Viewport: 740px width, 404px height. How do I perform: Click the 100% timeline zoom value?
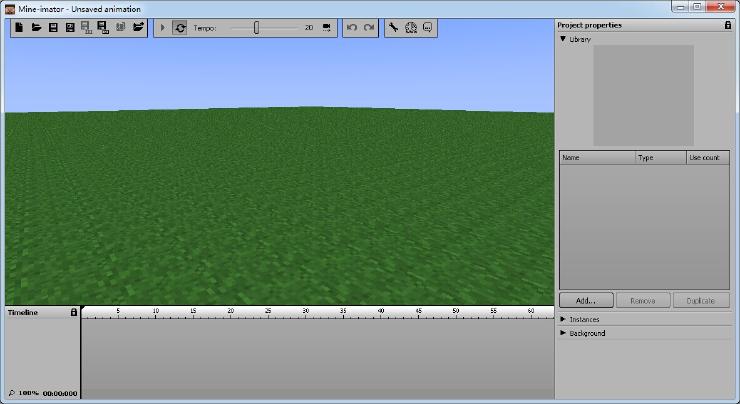pos(28,393)
